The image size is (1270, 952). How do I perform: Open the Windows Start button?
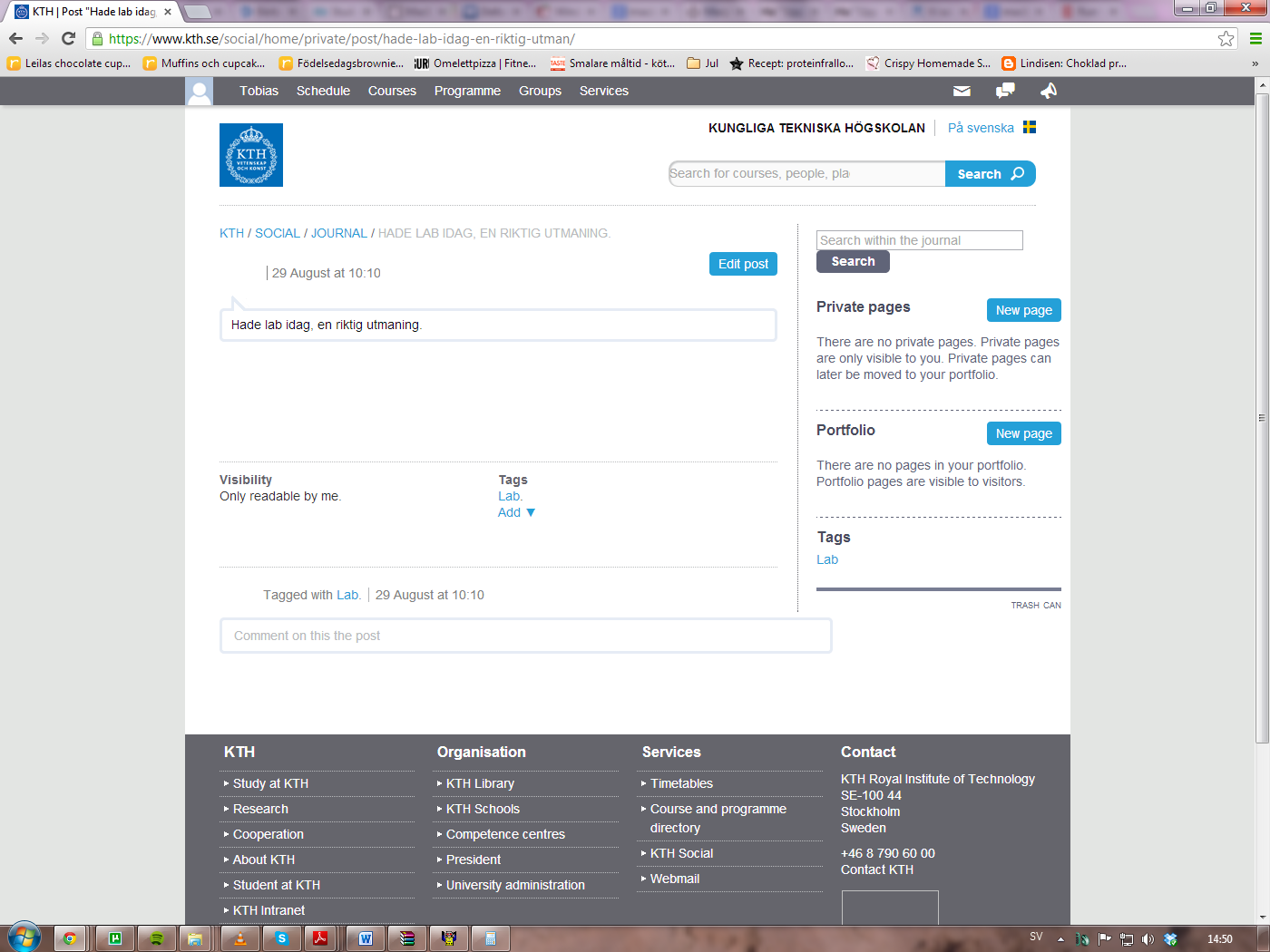coord(24,937)
